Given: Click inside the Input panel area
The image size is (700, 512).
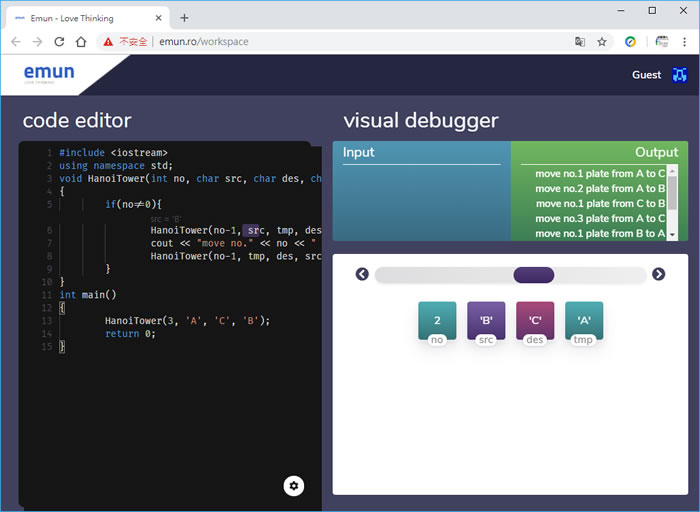Looking at the screenshot, I should (x=421, y=202).
